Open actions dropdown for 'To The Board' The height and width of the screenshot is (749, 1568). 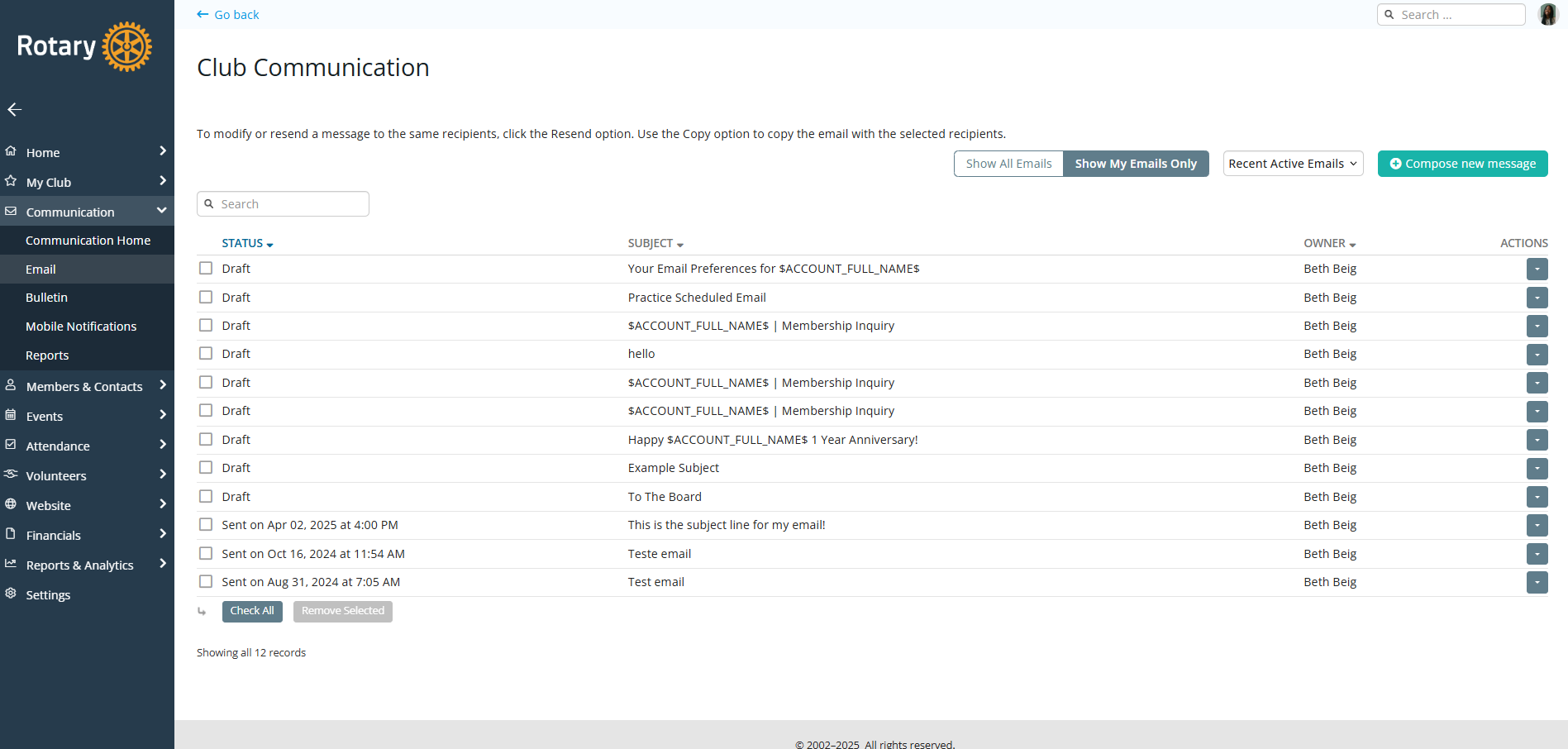(1537, 497)
